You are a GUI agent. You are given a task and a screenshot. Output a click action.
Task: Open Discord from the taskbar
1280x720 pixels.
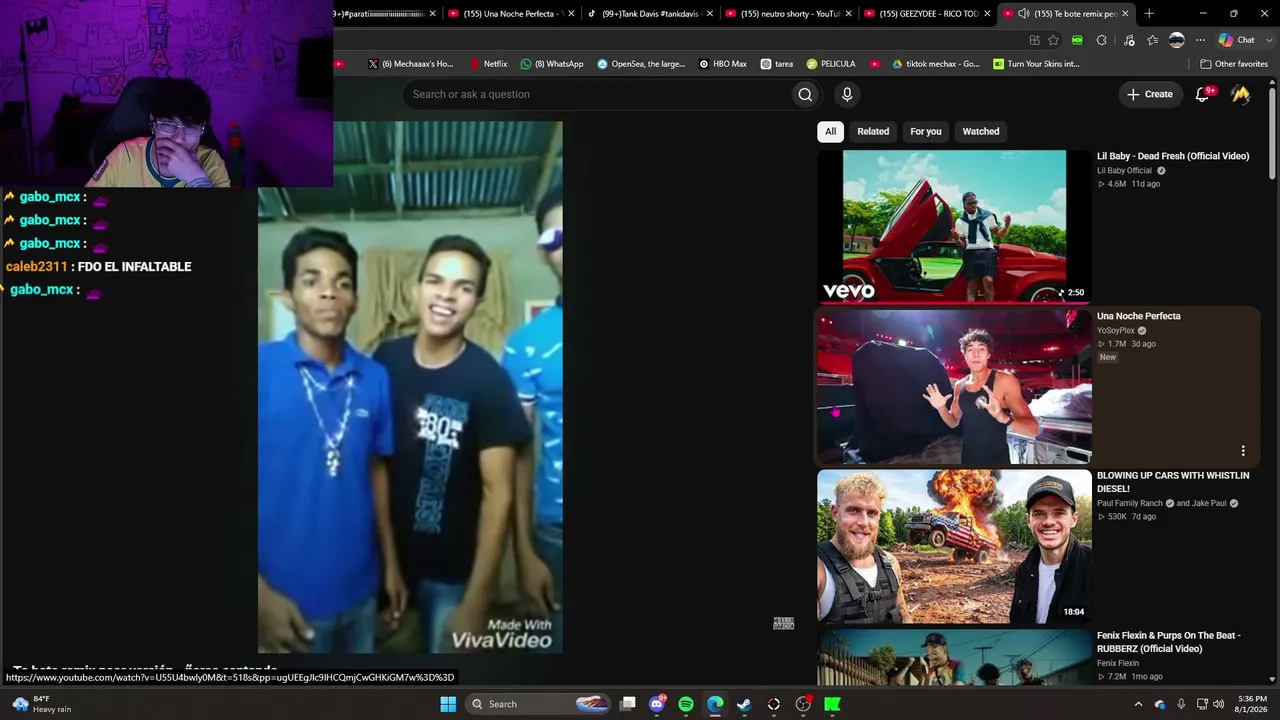[657, 704]
